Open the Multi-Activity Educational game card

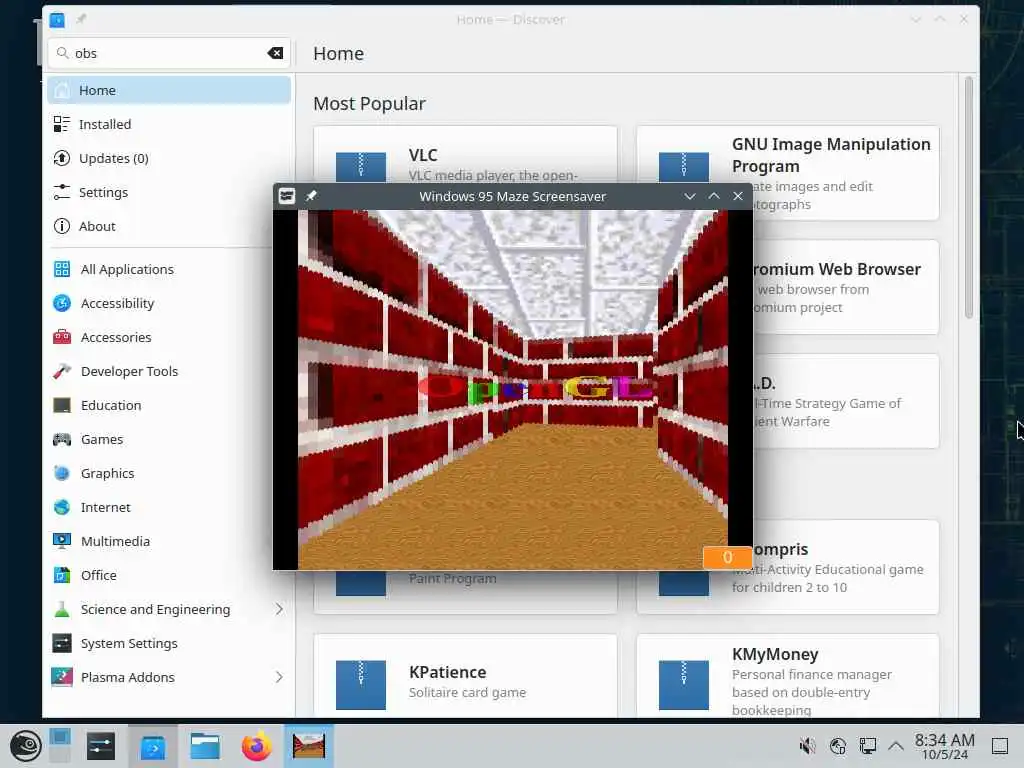tap(846, 567)
